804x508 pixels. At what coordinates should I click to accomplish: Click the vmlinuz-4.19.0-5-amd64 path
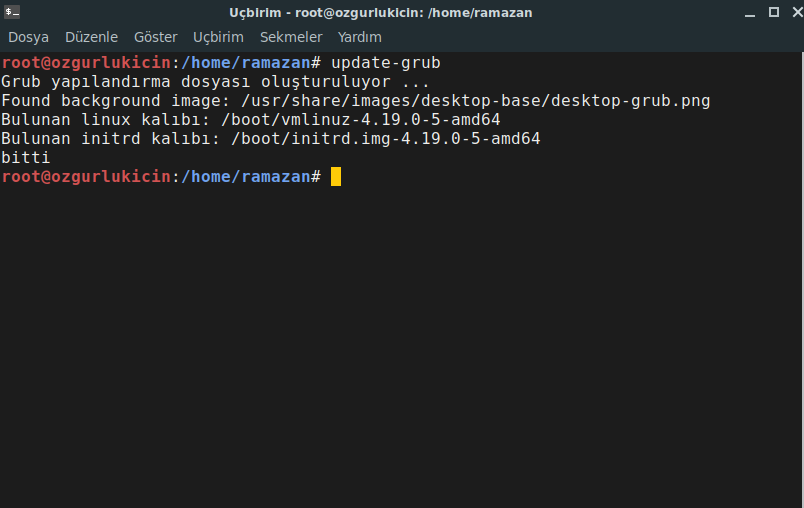click(x=360, y=119)
